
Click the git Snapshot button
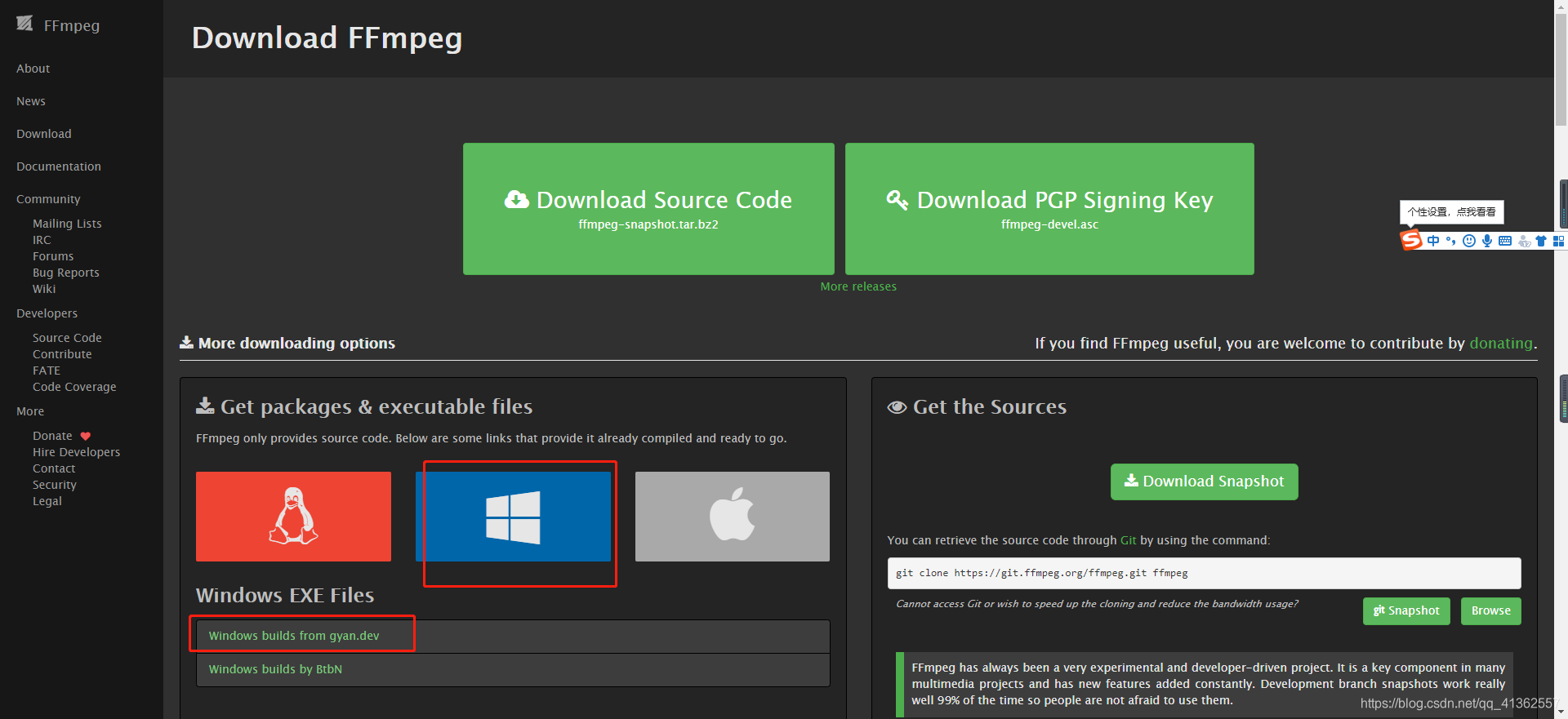point(1406,610)
